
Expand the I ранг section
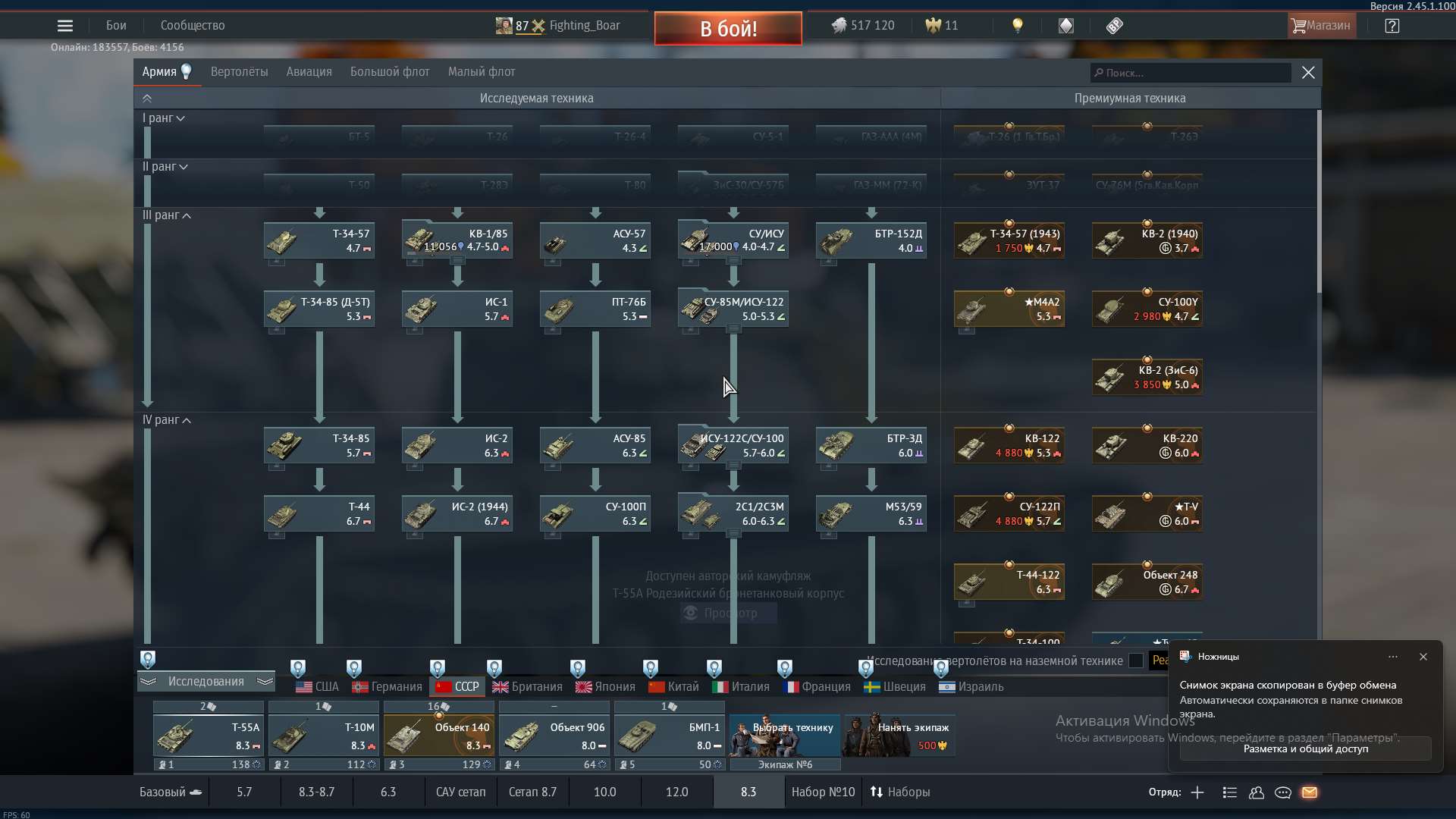point(164,118)
